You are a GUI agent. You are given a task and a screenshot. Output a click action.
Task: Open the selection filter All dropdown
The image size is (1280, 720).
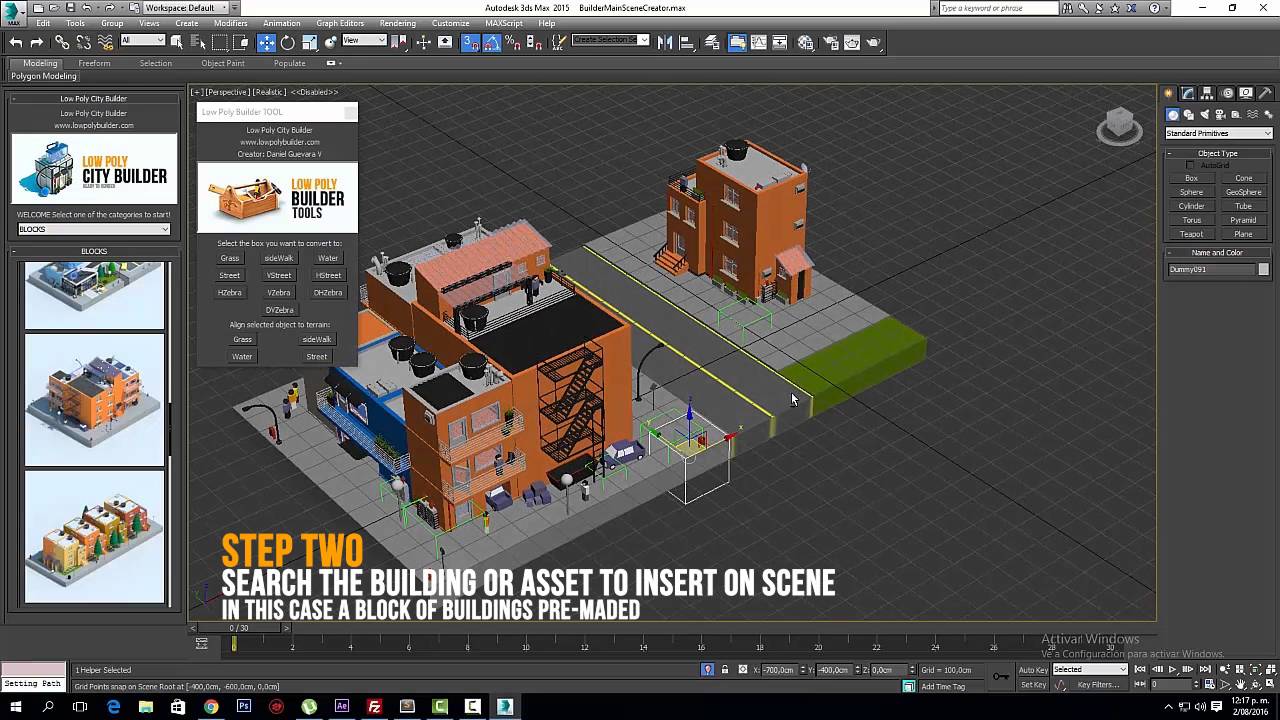click(x=143, y=41)
